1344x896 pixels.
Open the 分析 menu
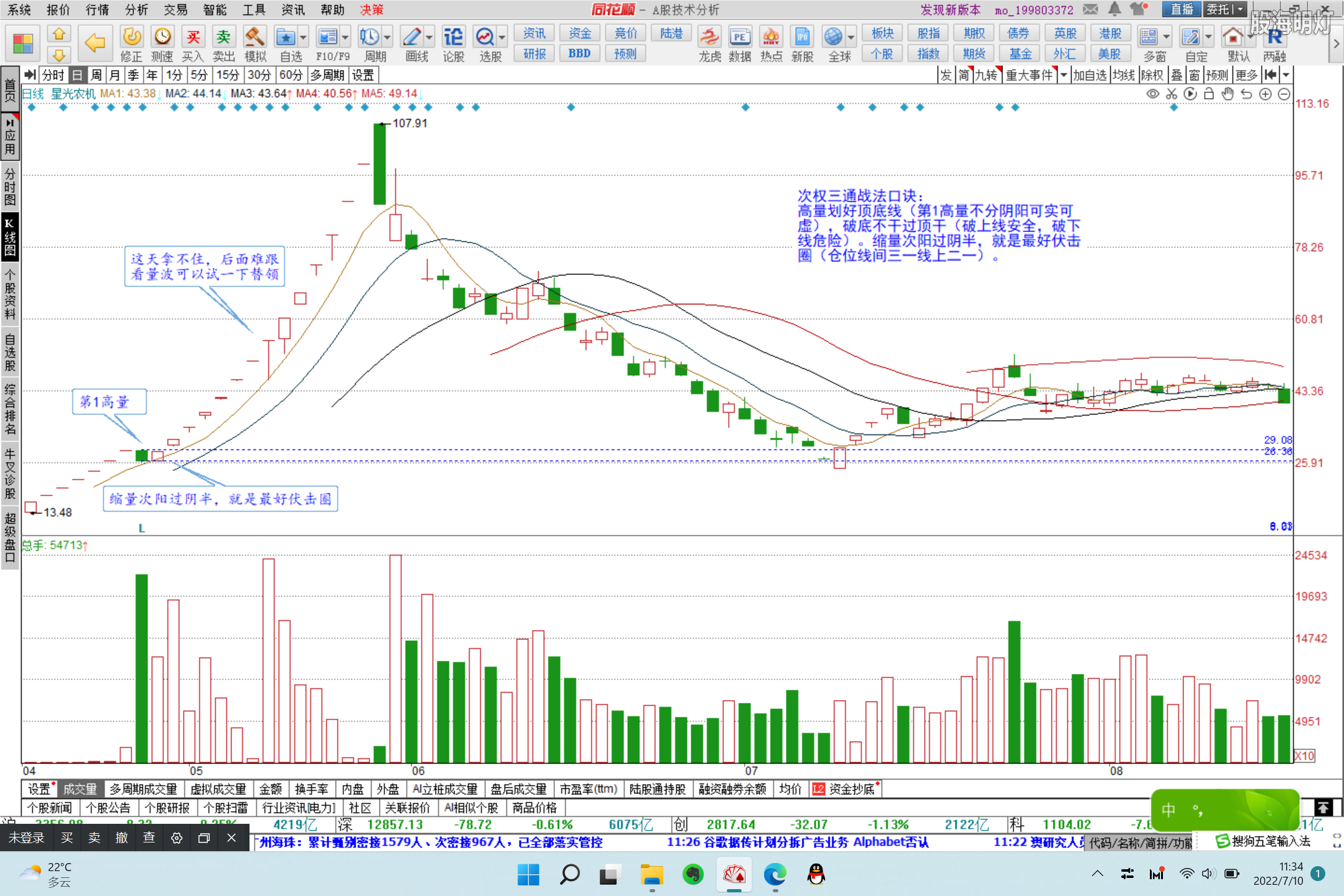136,9
